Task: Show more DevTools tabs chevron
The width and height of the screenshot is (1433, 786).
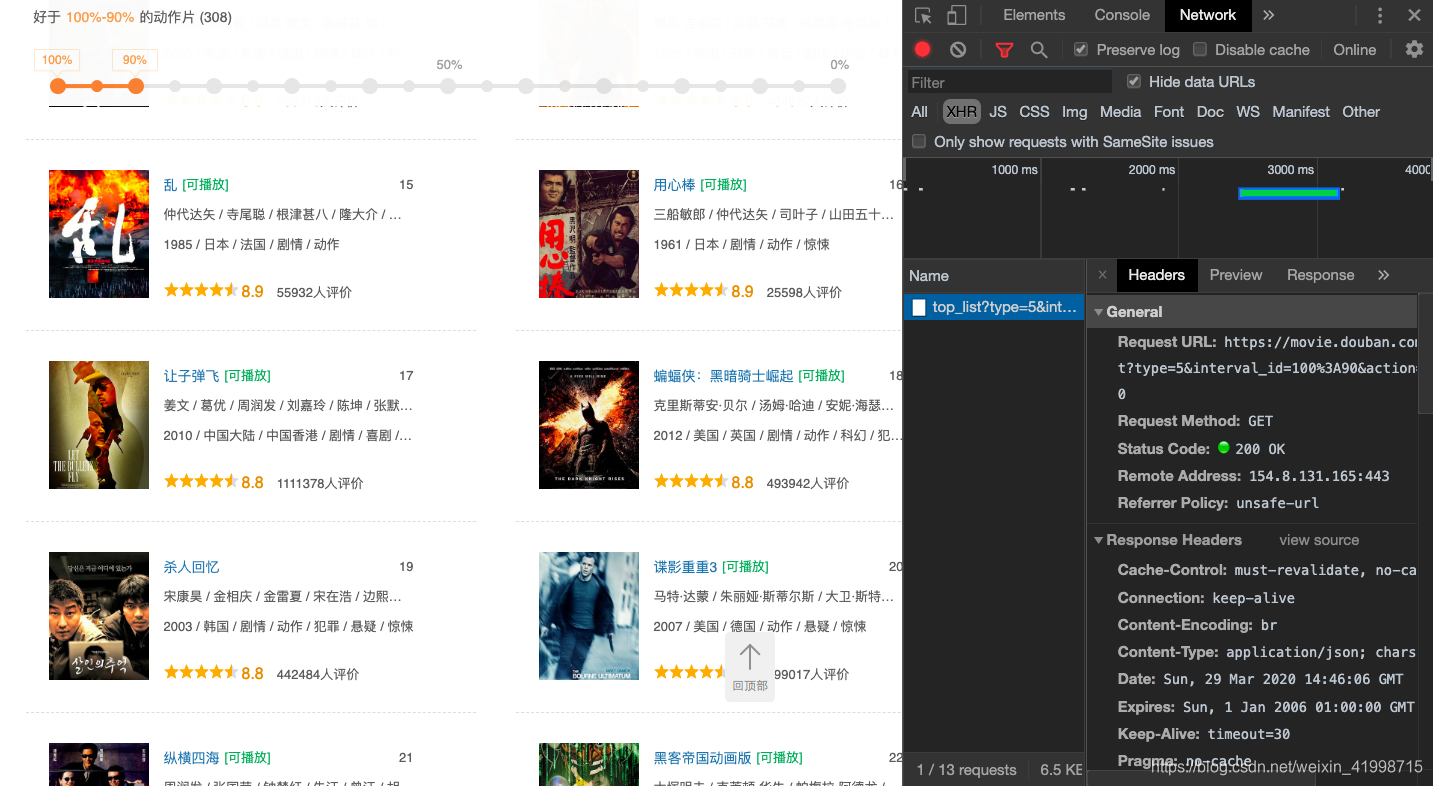Action: 1269,15
